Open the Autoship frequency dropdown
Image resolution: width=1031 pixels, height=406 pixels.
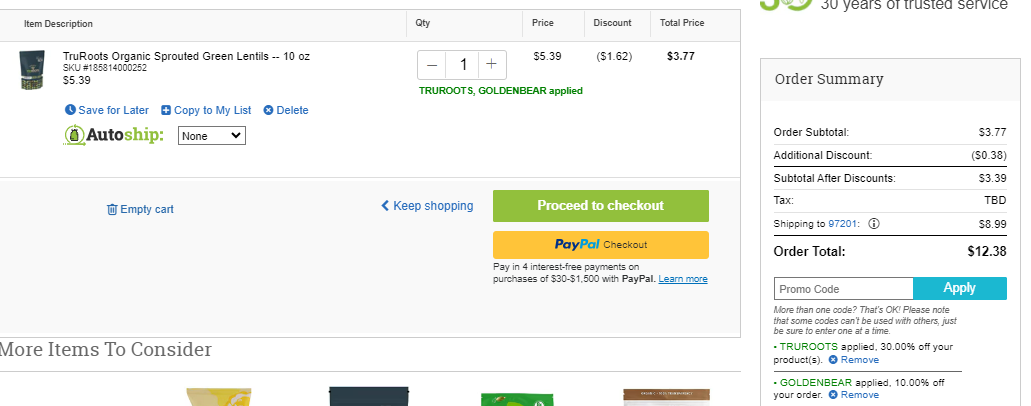(x=212, y=136)
